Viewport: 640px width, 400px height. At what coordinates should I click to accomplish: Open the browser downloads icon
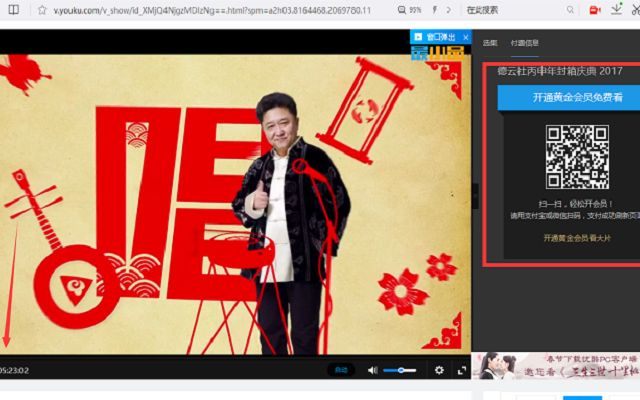point(616,9)
